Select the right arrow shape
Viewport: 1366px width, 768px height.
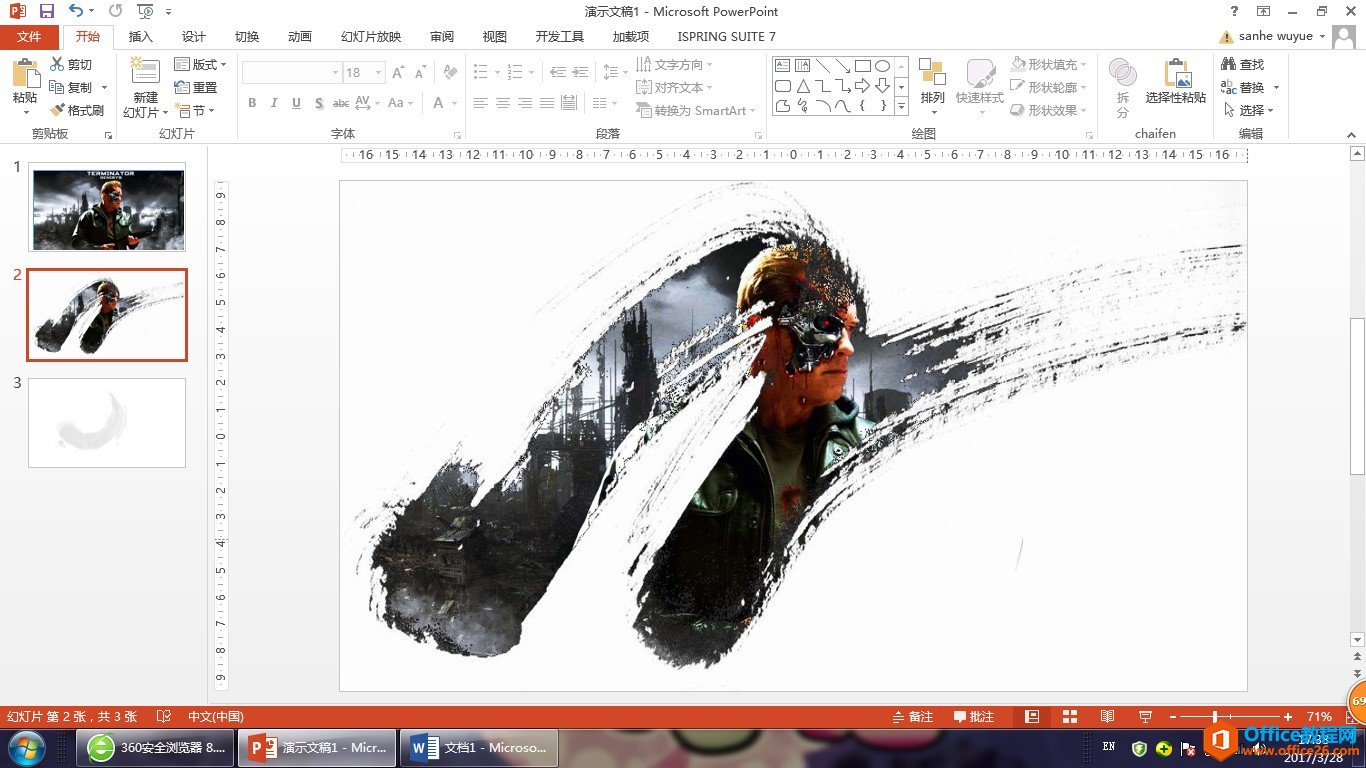pos(862,86)
